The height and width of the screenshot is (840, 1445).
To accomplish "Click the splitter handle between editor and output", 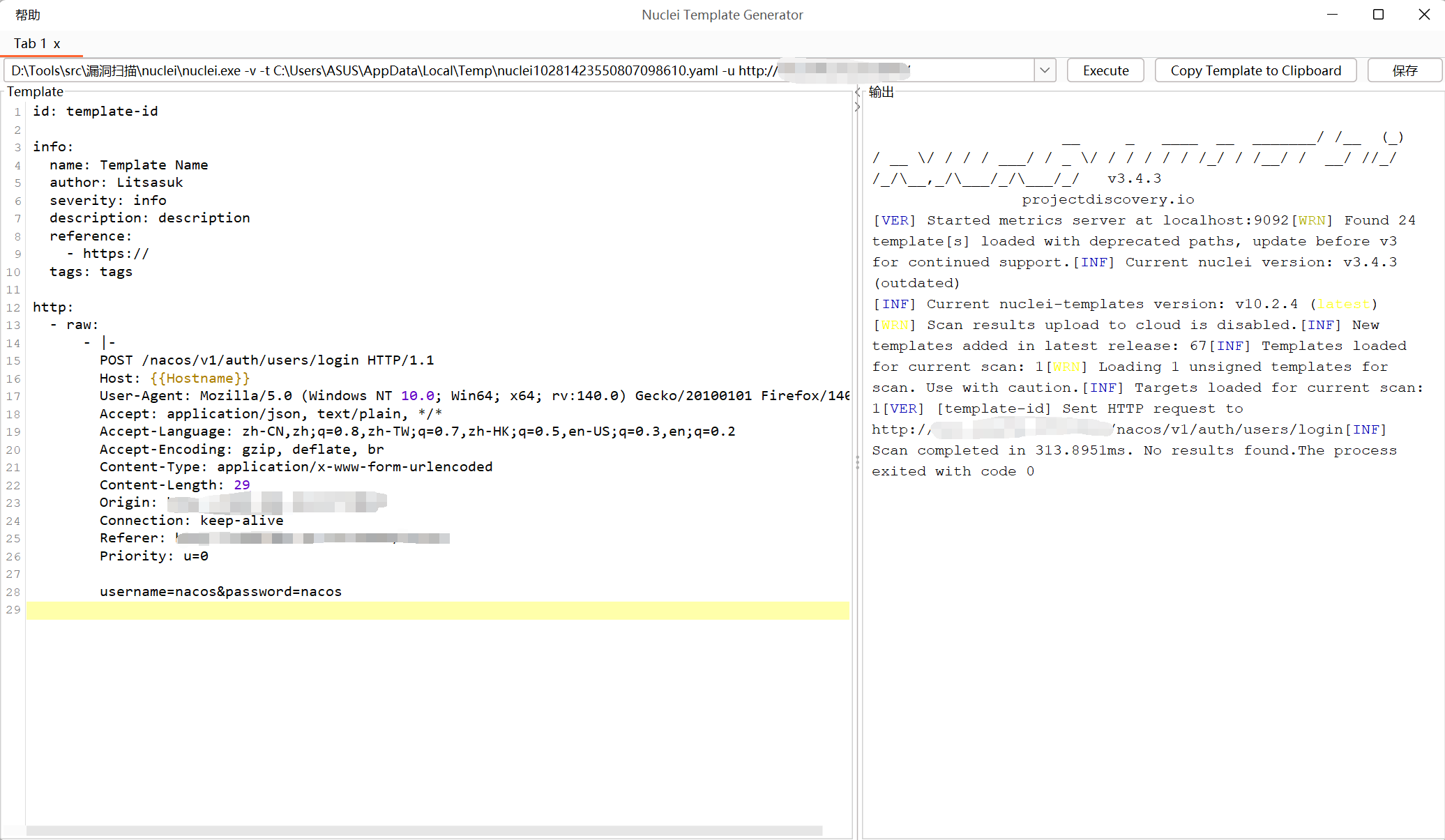I will 857,462.
